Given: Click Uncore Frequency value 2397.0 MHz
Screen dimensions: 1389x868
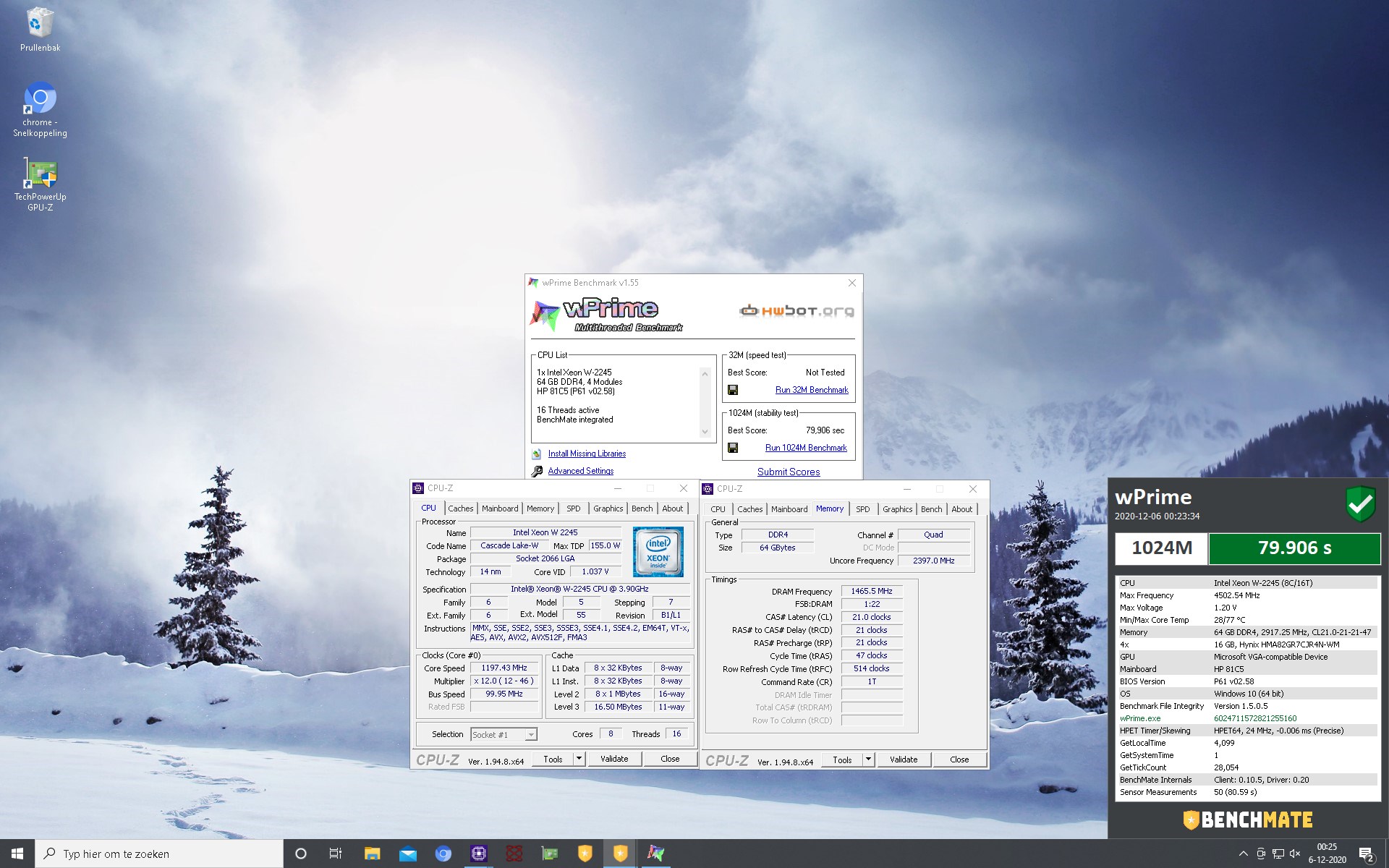Looking at the screenshot, I should (x=933, y=561).
